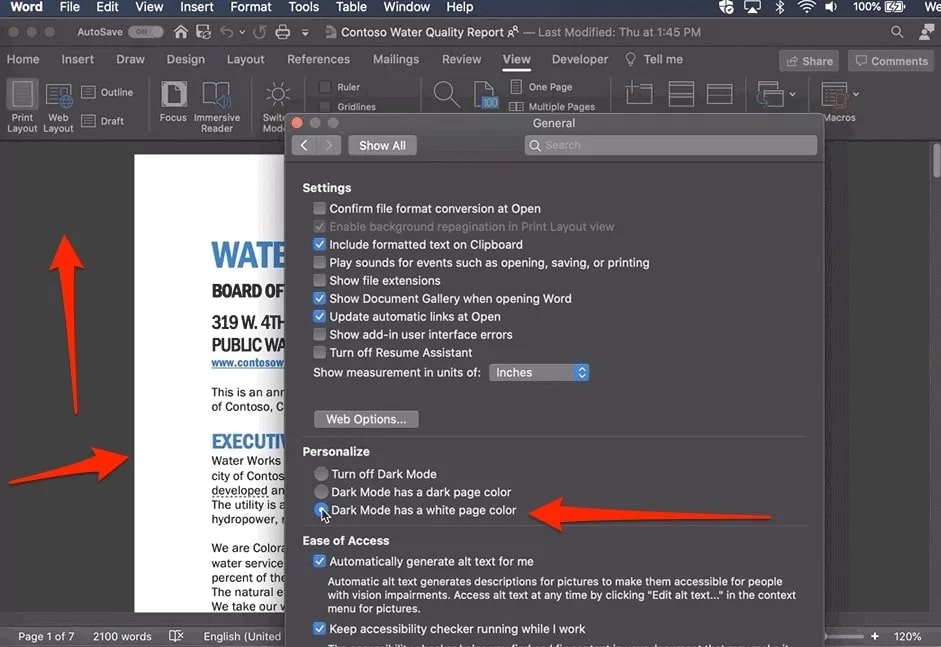Print the document via printer icon

click(x=282, y=32)
